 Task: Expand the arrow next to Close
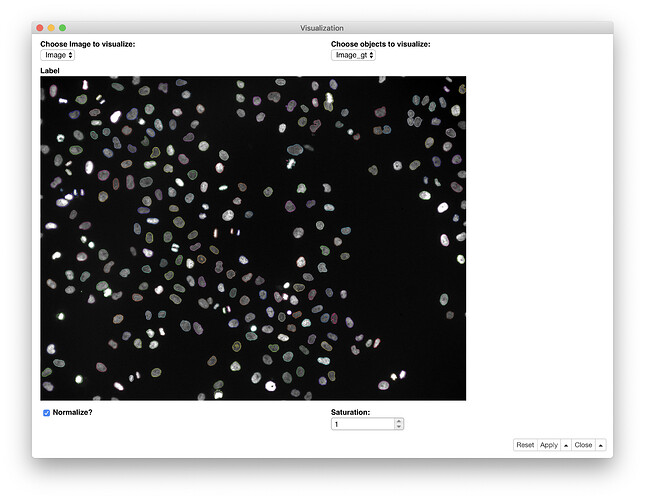point(601,445)
